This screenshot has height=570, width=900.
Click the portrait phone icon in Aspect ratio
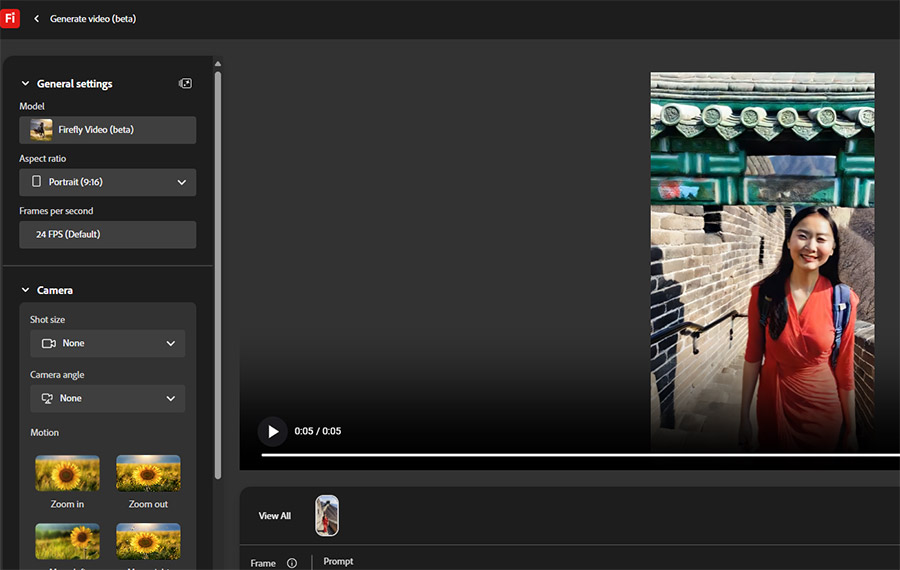(x=37, y=182)
